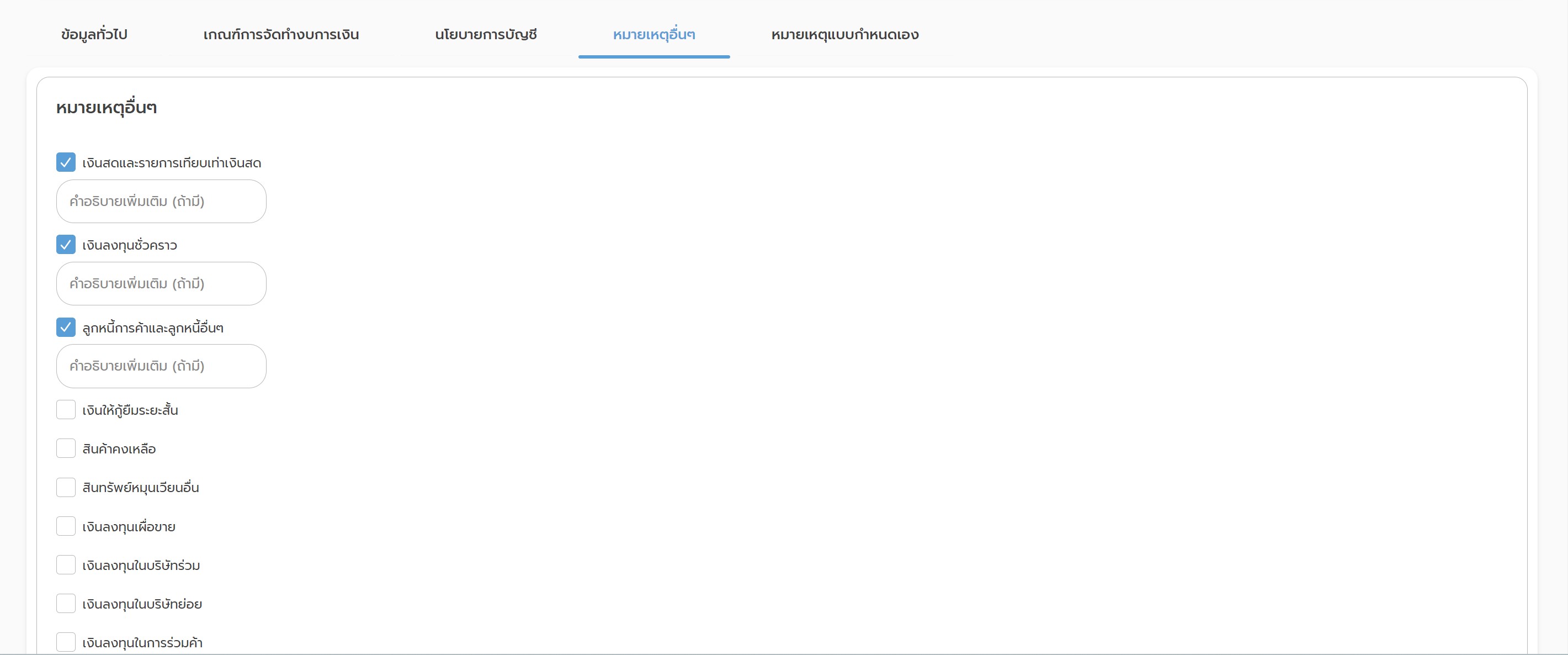
Task: Click the เงินลงทุนเผื่อขาย label text
Action: 129,527
